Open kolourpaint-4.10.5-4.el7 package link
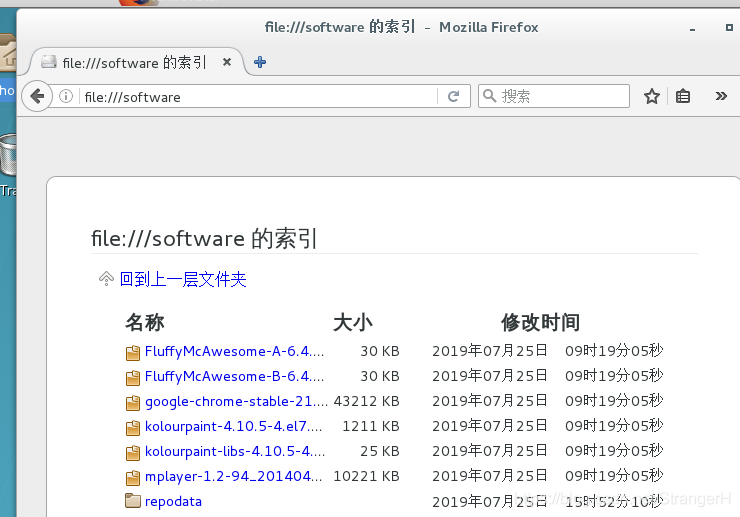Screen dimensions: 740x517 (234, 426)
